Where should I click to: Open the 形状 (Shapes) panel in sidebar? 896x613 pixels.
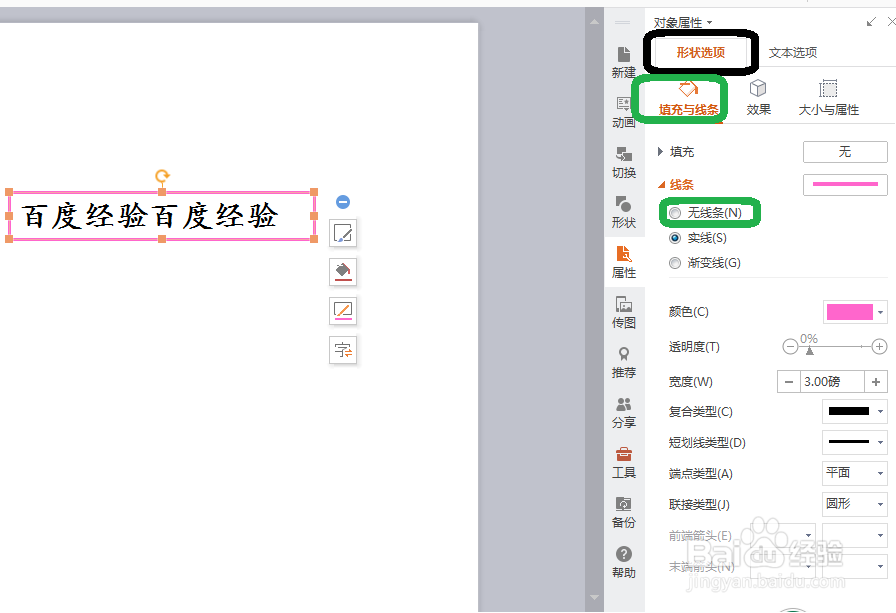623,213
